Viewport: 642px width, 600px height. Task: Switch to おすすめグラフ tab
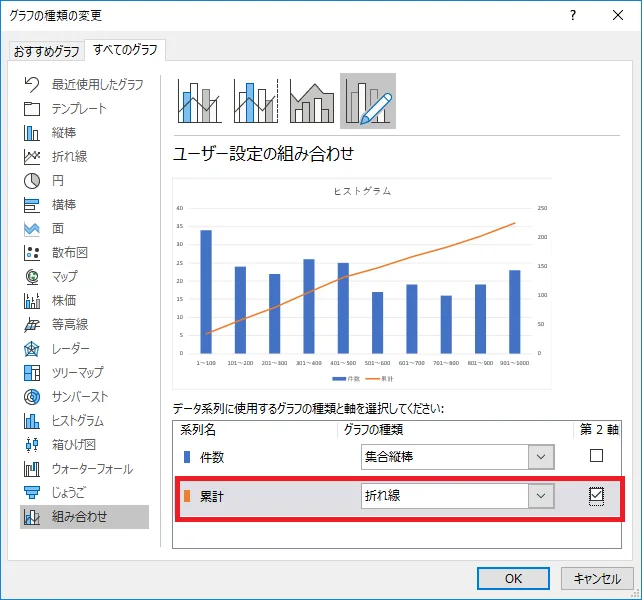point(45,50)
